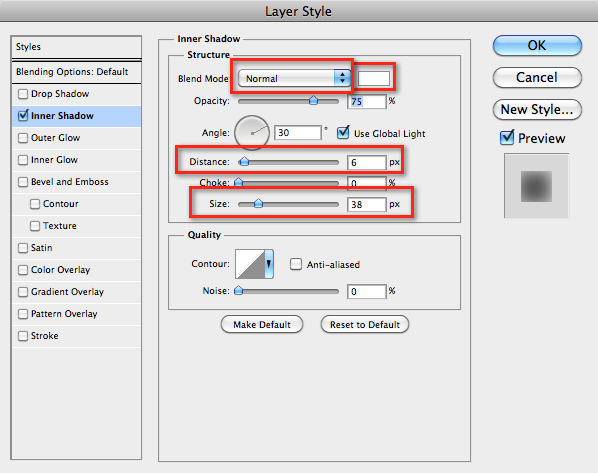The height and width of the screenshot is (473, 598).
Task: Focus the Angle value field
Action: click(297, 133)
